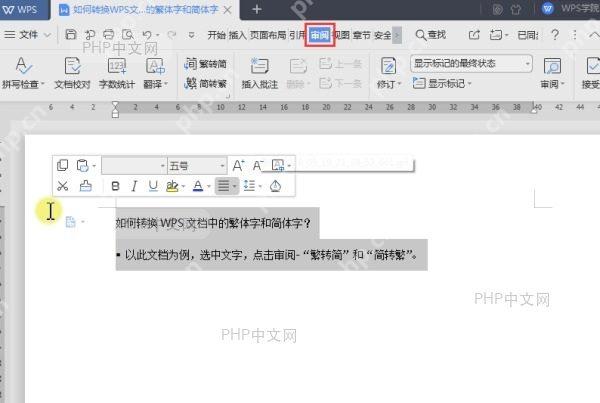
Task: Open the 审阅 review pane button
Action: click(x=552, y=73)
